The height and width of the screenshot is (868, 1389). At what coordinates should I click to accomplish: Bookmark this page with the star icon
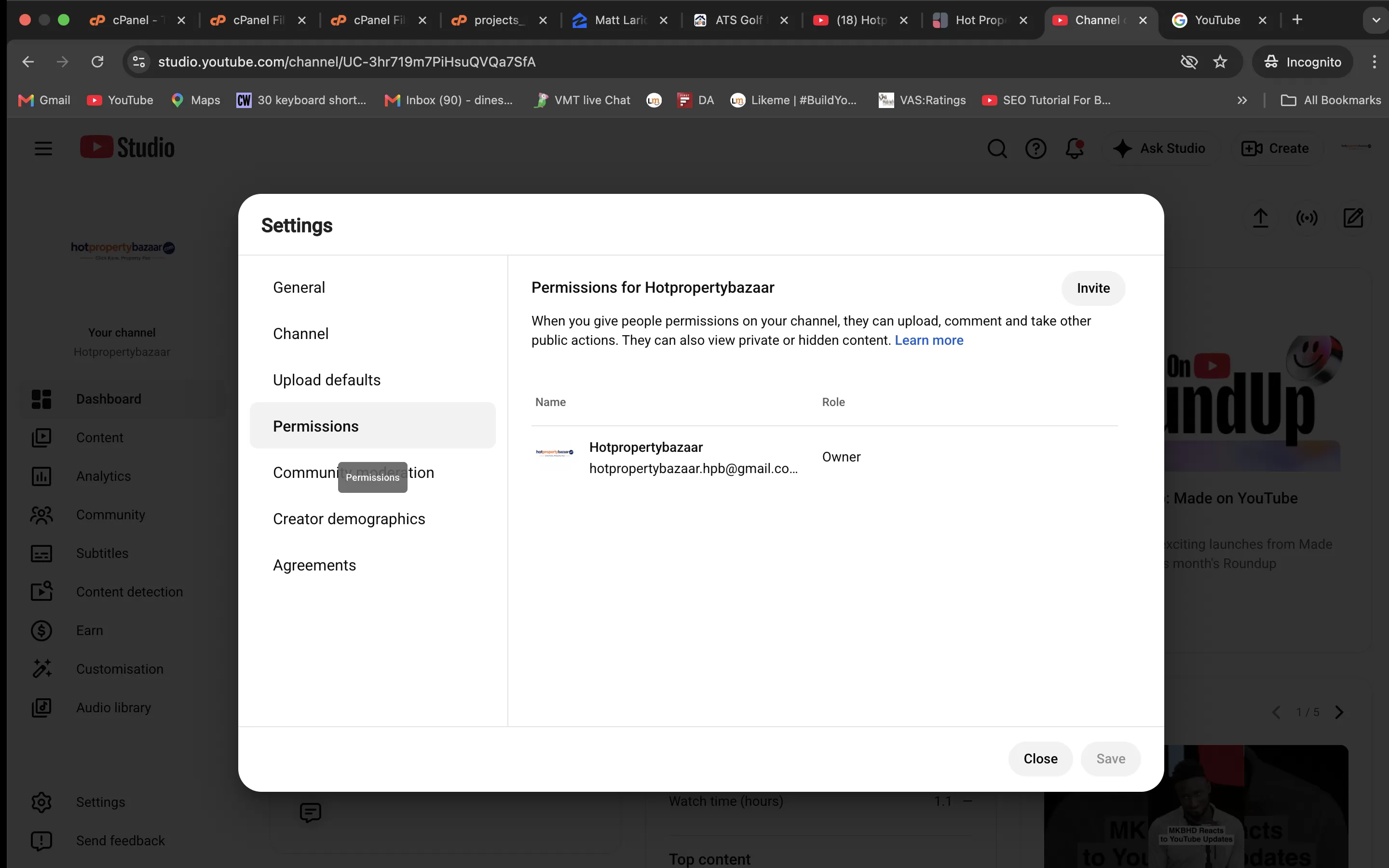[1220, 61]
